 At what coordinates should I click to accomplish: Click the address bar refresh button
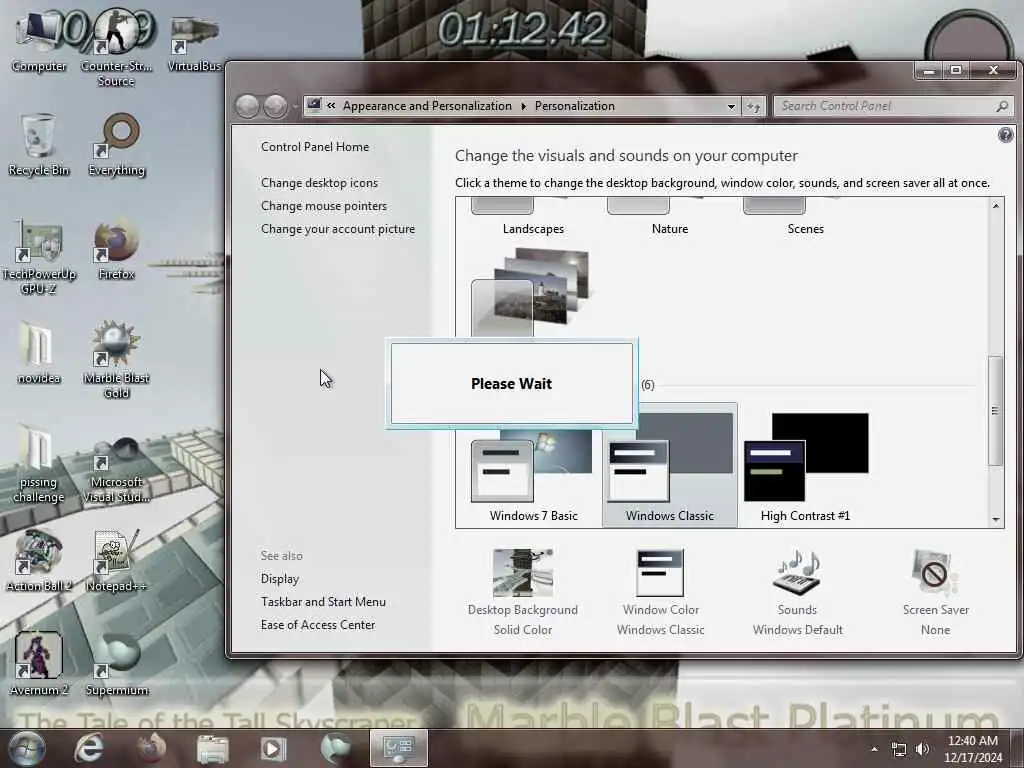point(753,106)
